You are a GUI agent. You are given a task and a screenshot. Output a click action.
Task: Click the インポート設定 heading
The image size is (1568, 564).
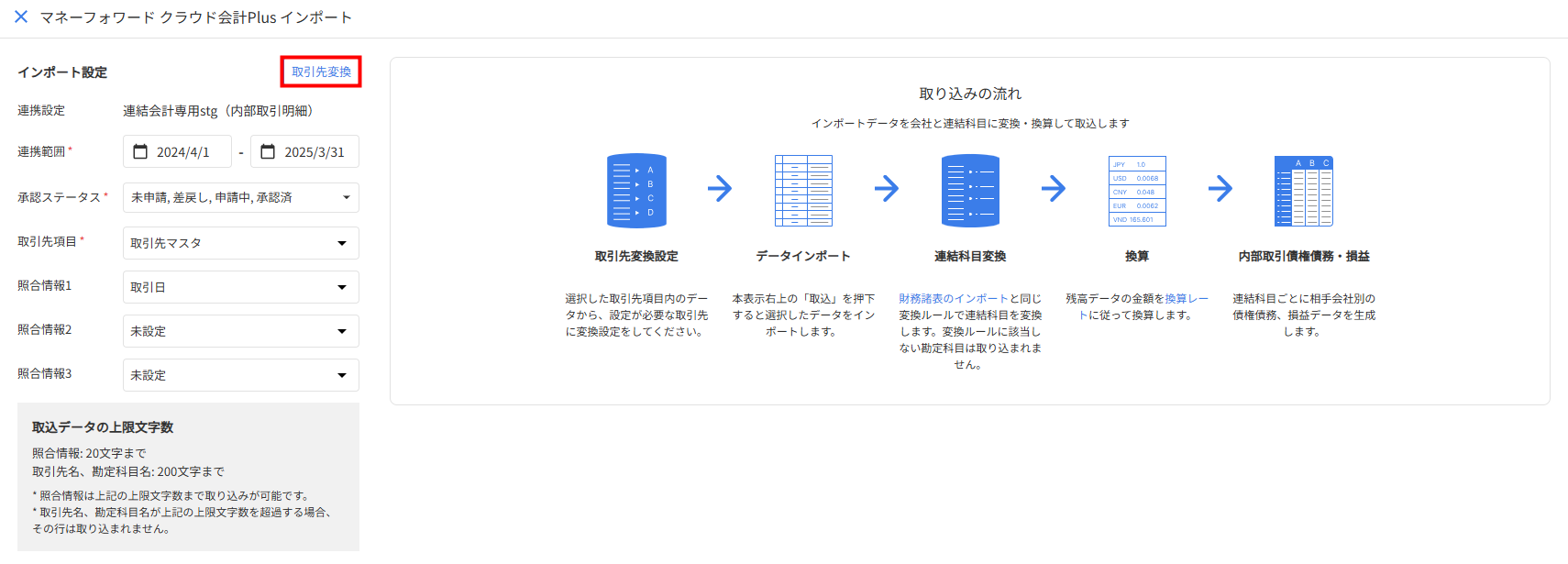pos(62,72)
